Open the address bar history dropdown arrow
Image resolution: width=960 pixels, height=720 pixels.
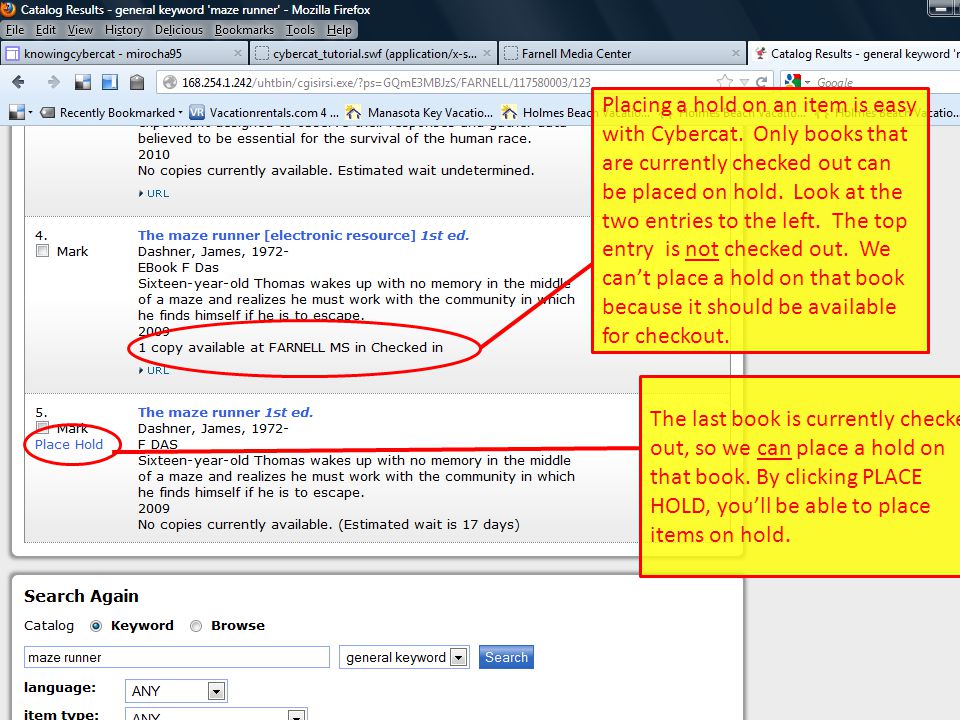[744, 82]
